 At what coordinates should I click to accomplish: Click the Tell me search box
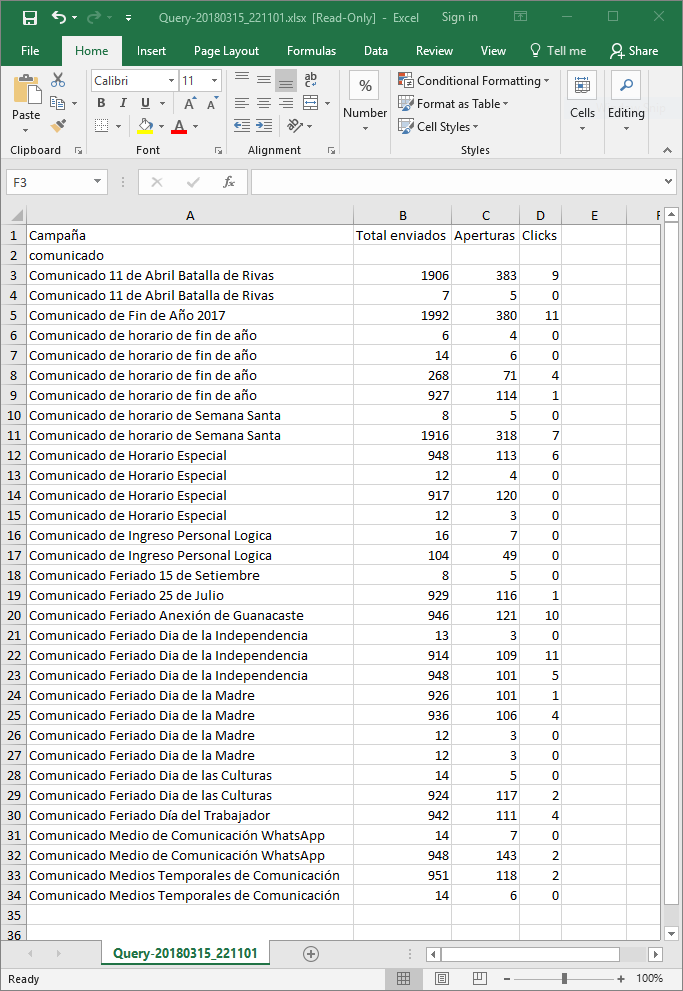(x=558, y=51)
